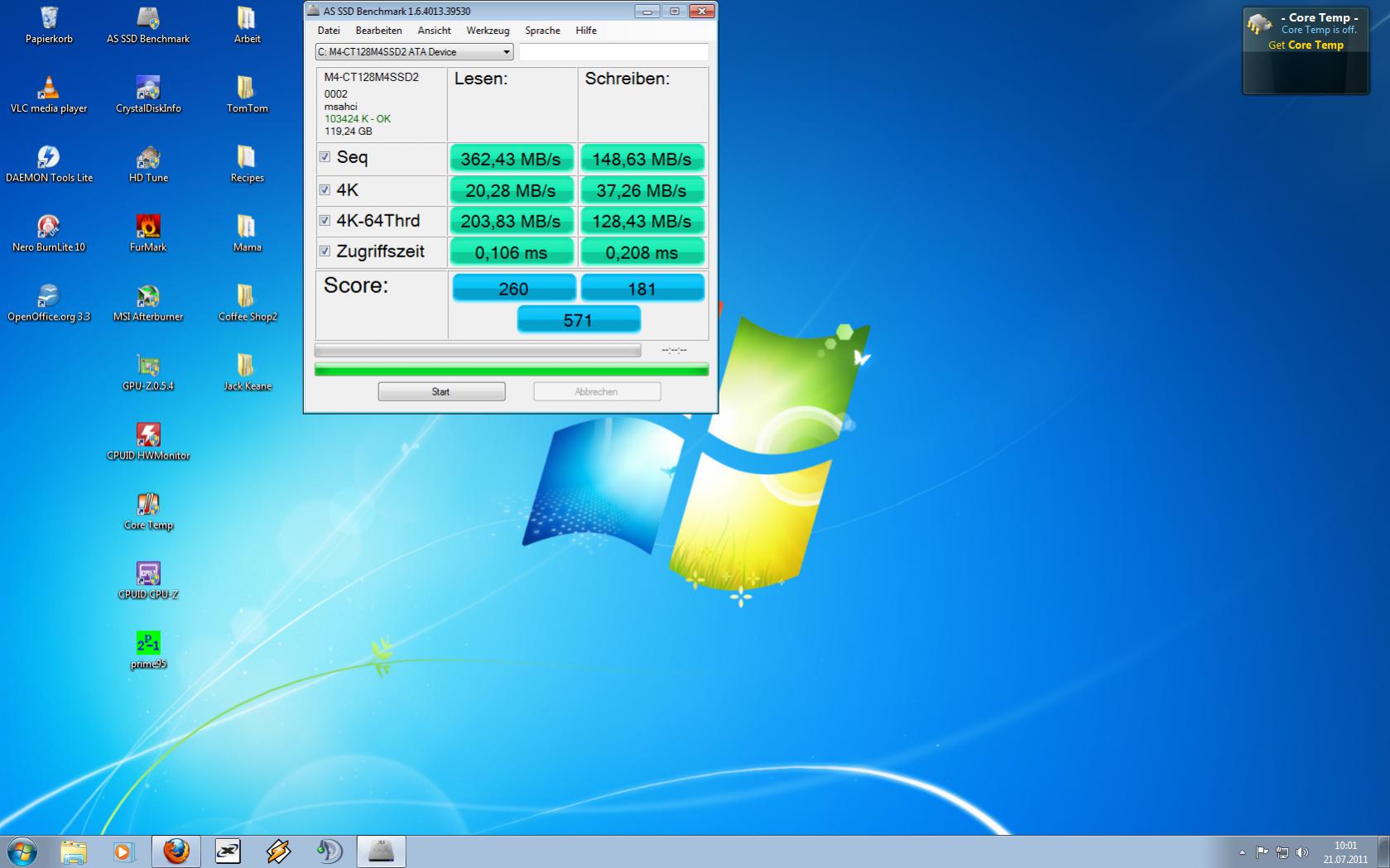1390x868 pixels.
Task: Open the Datei menu
Action: pos(329,31)
